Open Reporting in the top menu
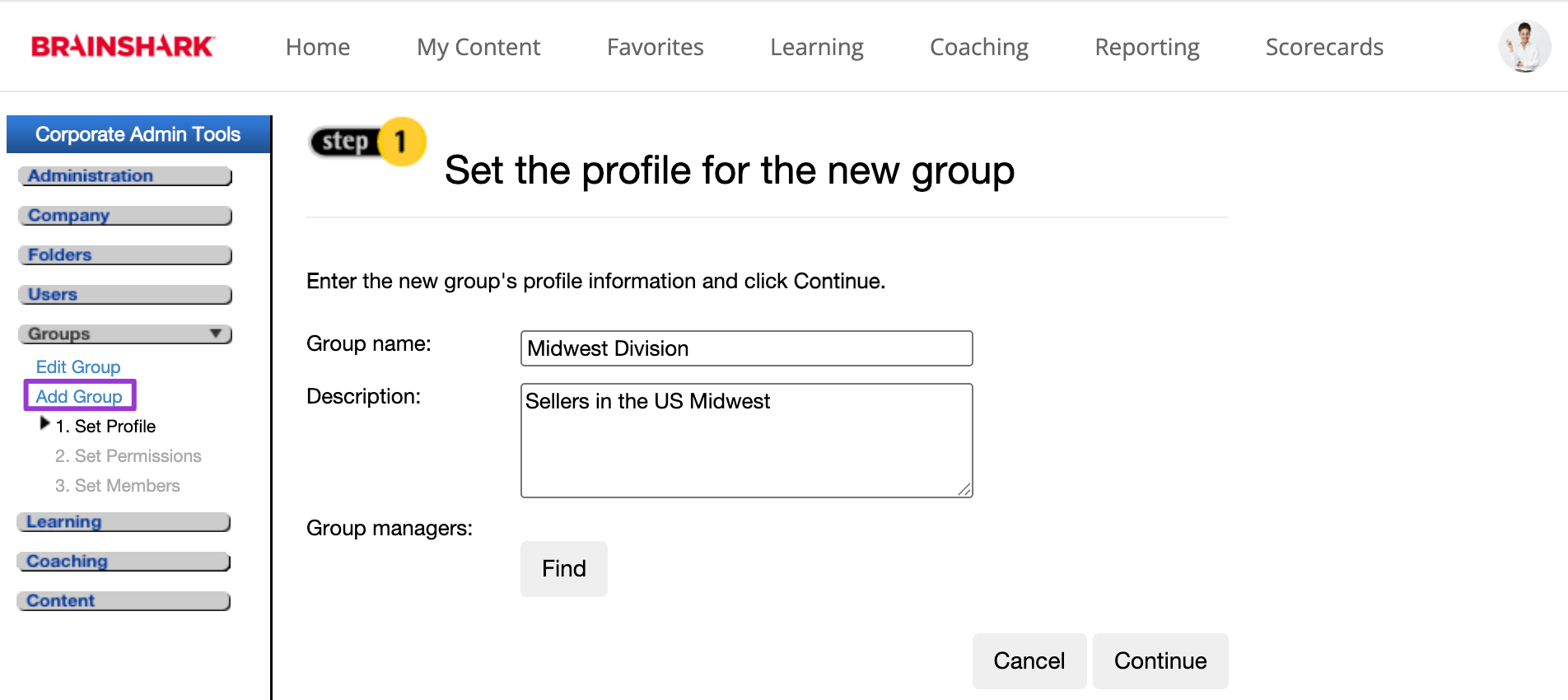This screenshot has height=700, width=1568. pyautogui.click(x=1147, y=47)
